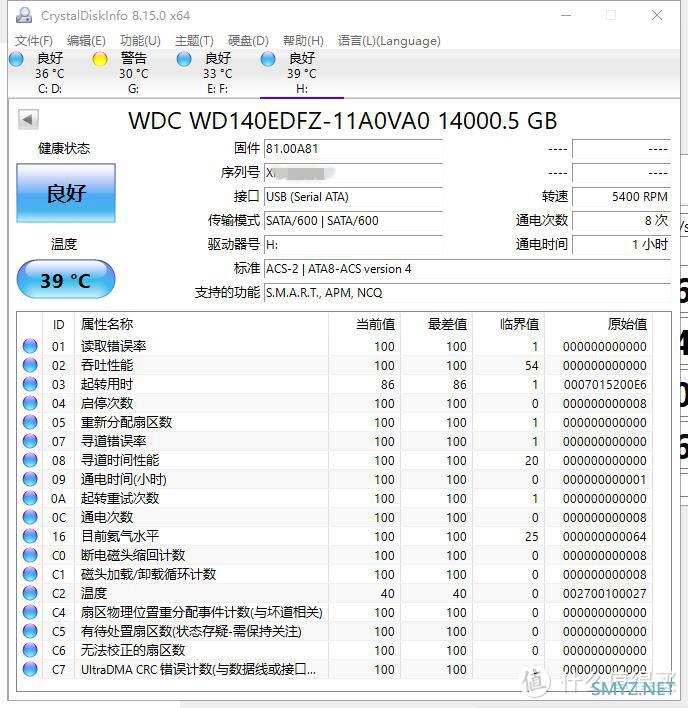This screenshot has width=688, height=708.
Task: Click threshold value 54 in 吞吐性能 row
Action: coord(532,365)
